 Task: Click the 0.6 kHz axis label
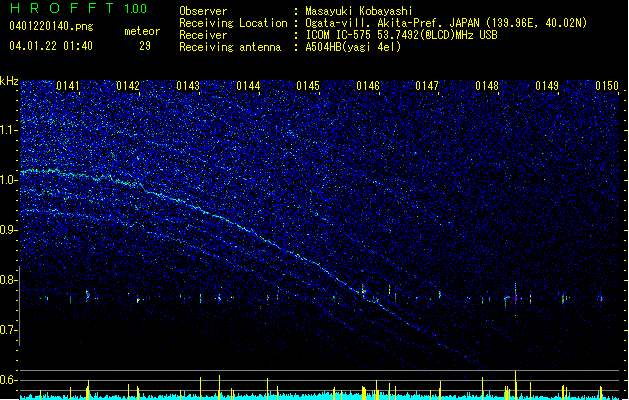pyautogui.click(x=9, y=380)
